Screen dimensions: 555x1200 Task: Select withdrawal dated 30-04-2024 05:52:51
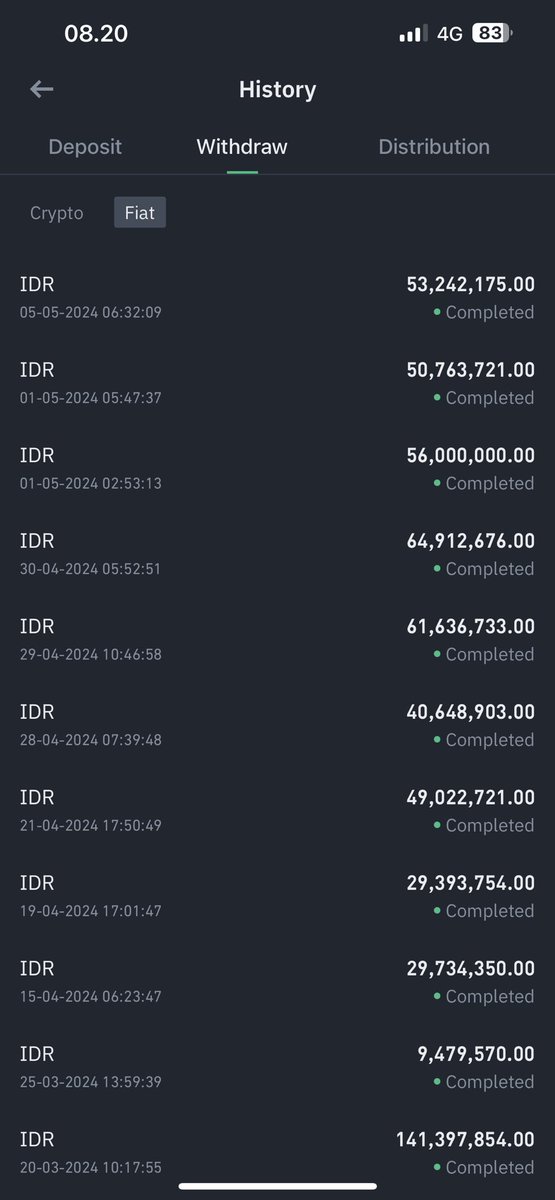pos(277,554)
